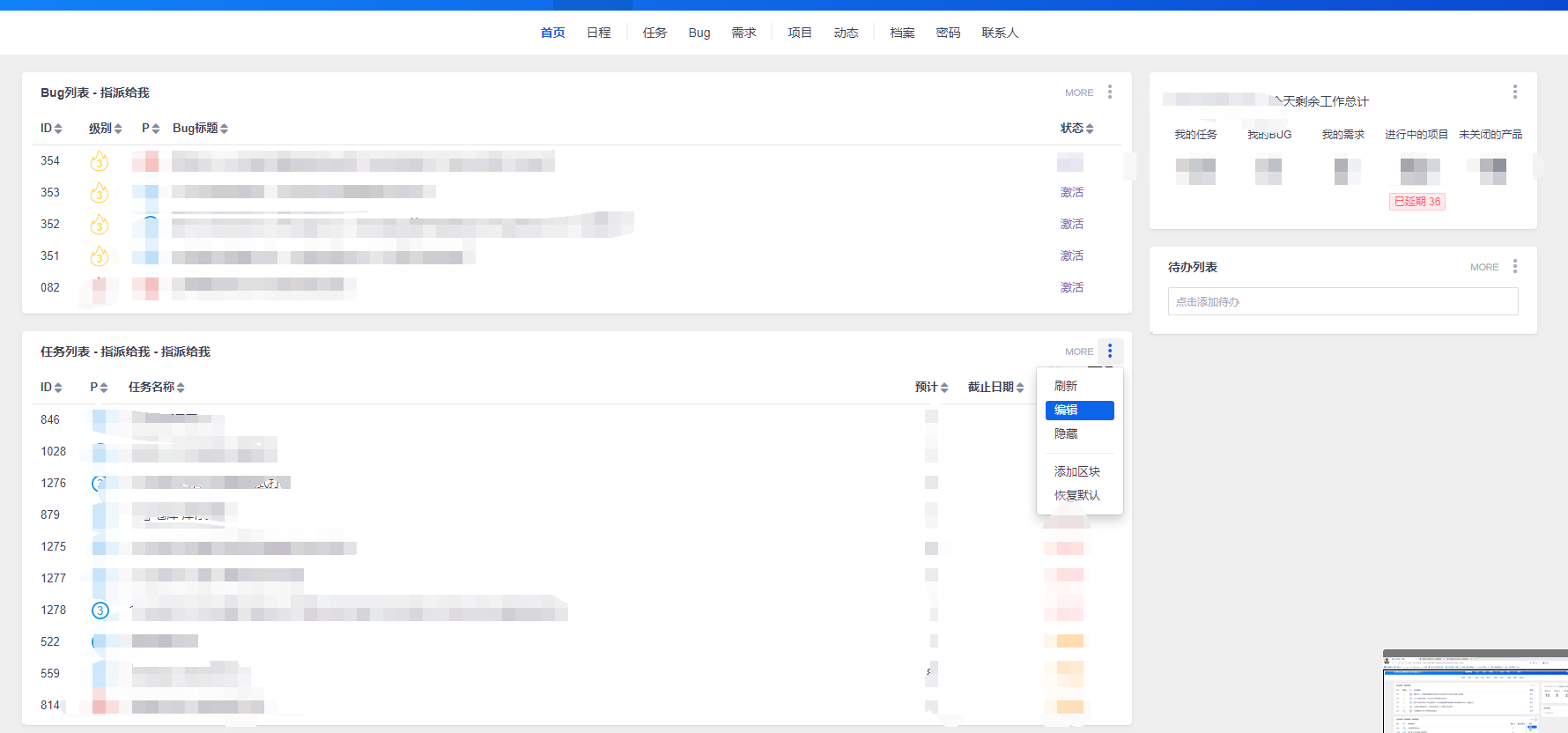The image size is (1568, 733).
Task: Sort the Bug list by P priority column
Action: (x=151, y=129)
